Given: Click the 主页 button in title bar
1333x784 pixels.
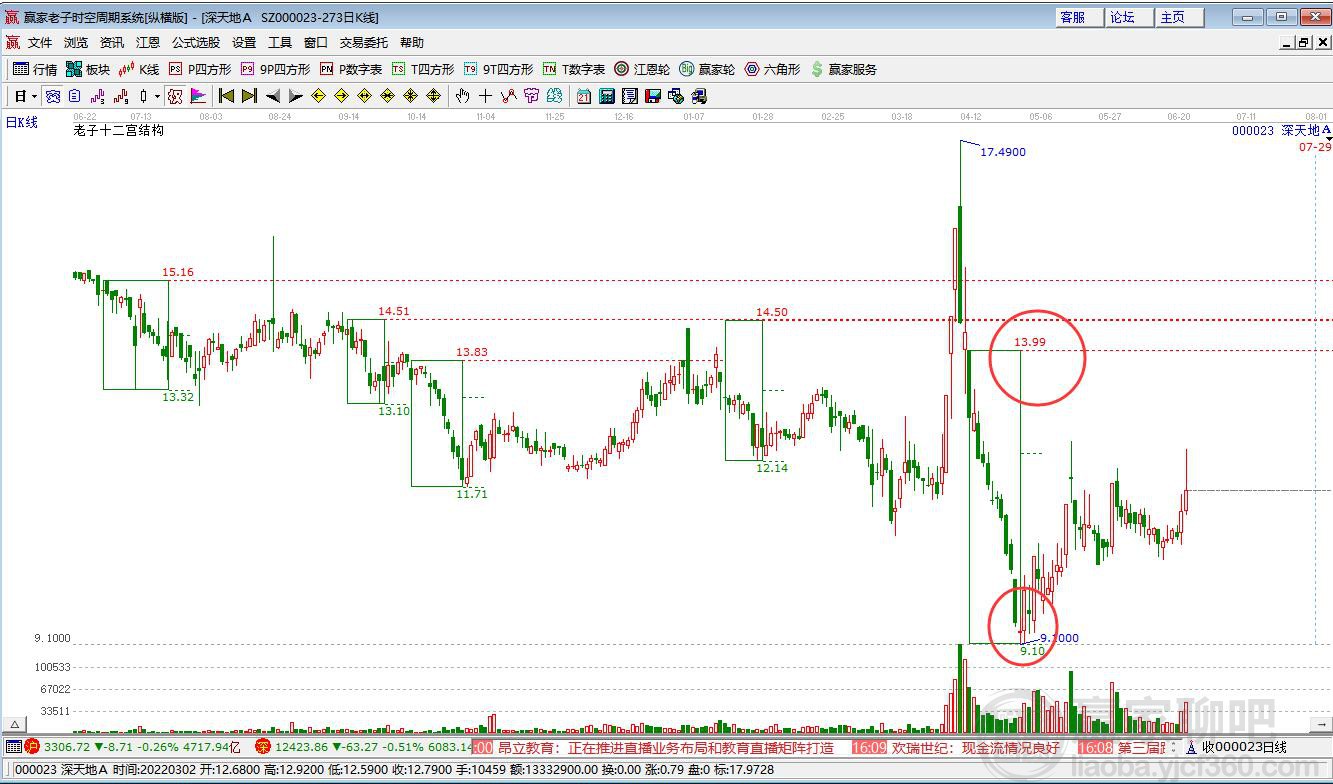Looking at the screenshot, I should (x=1180, y=17).
